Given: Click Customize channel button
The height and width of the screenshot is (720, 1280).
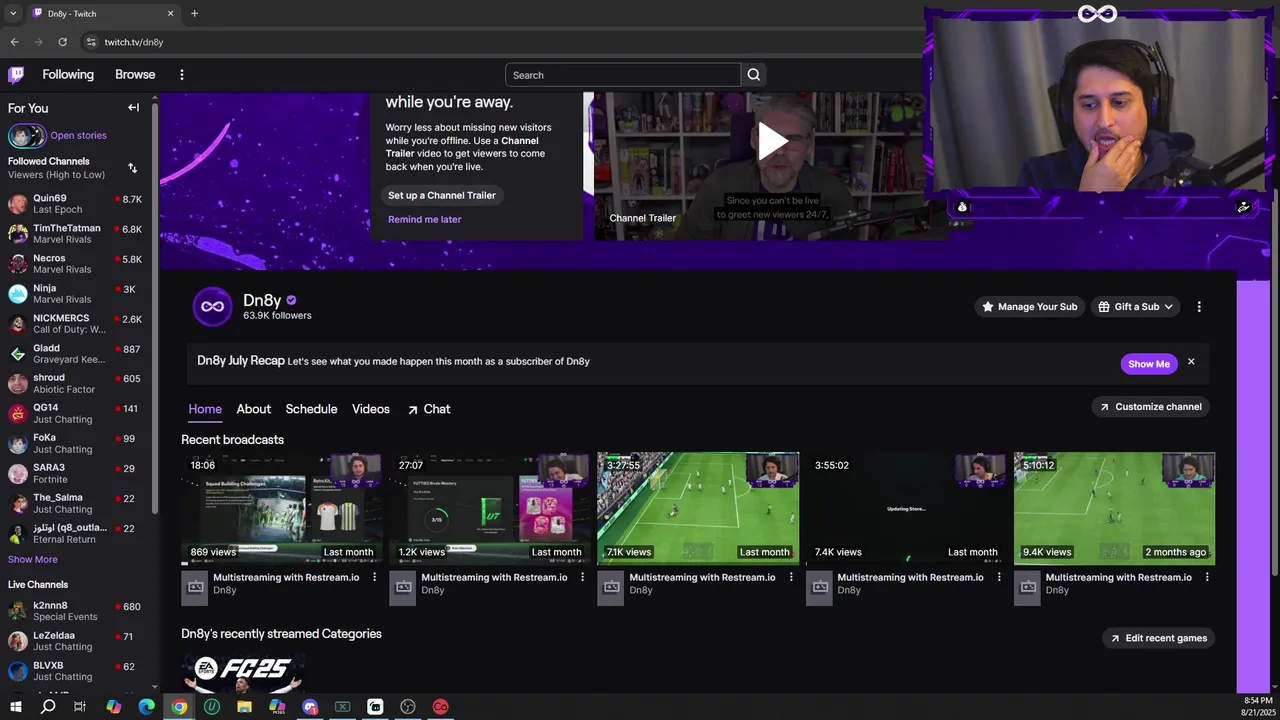Looking at the screenshot, I should [x=1150, y=407].
